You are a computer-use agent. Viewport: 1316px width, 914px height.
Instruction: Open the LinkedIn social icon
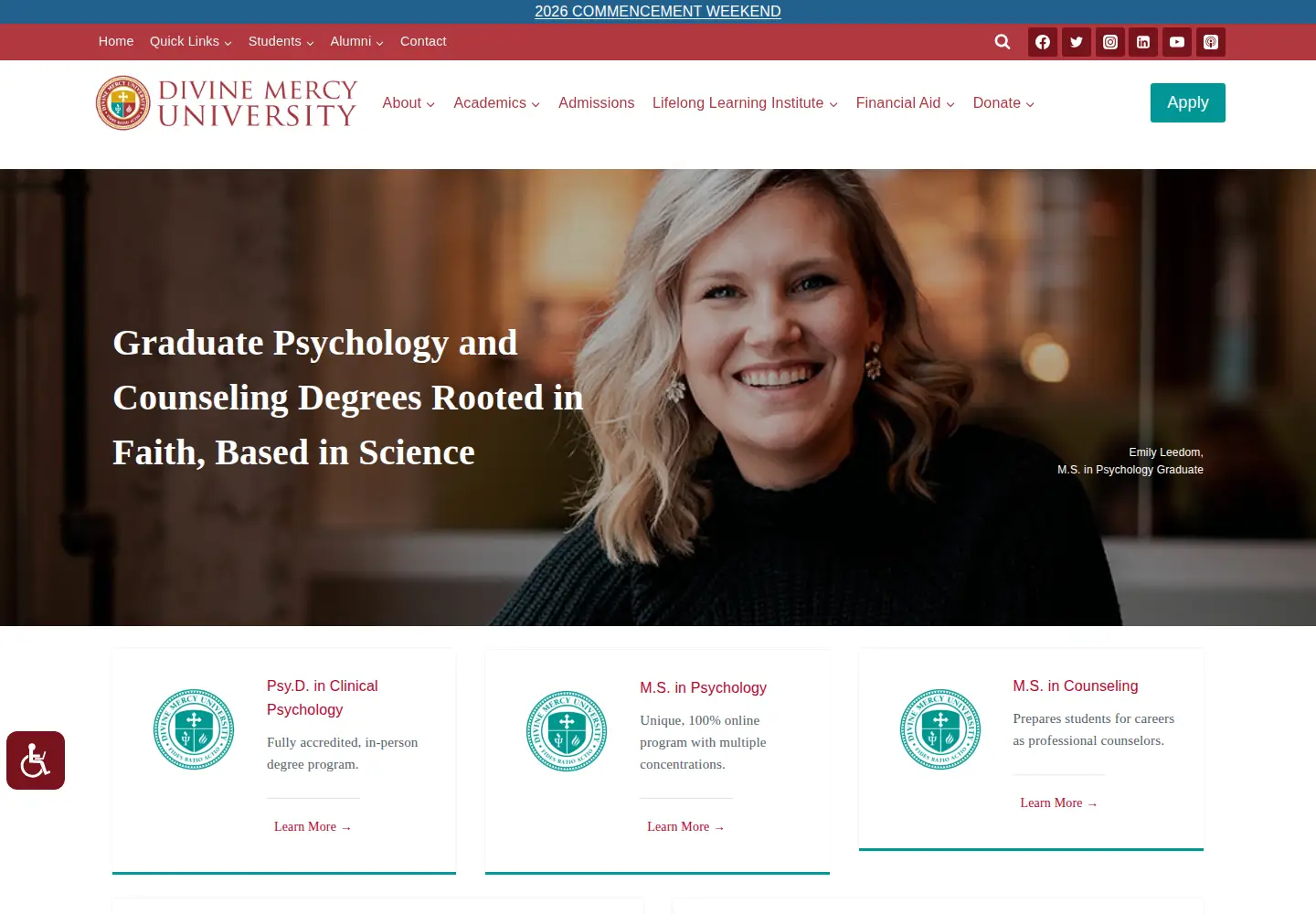(x=1143, y=42)
